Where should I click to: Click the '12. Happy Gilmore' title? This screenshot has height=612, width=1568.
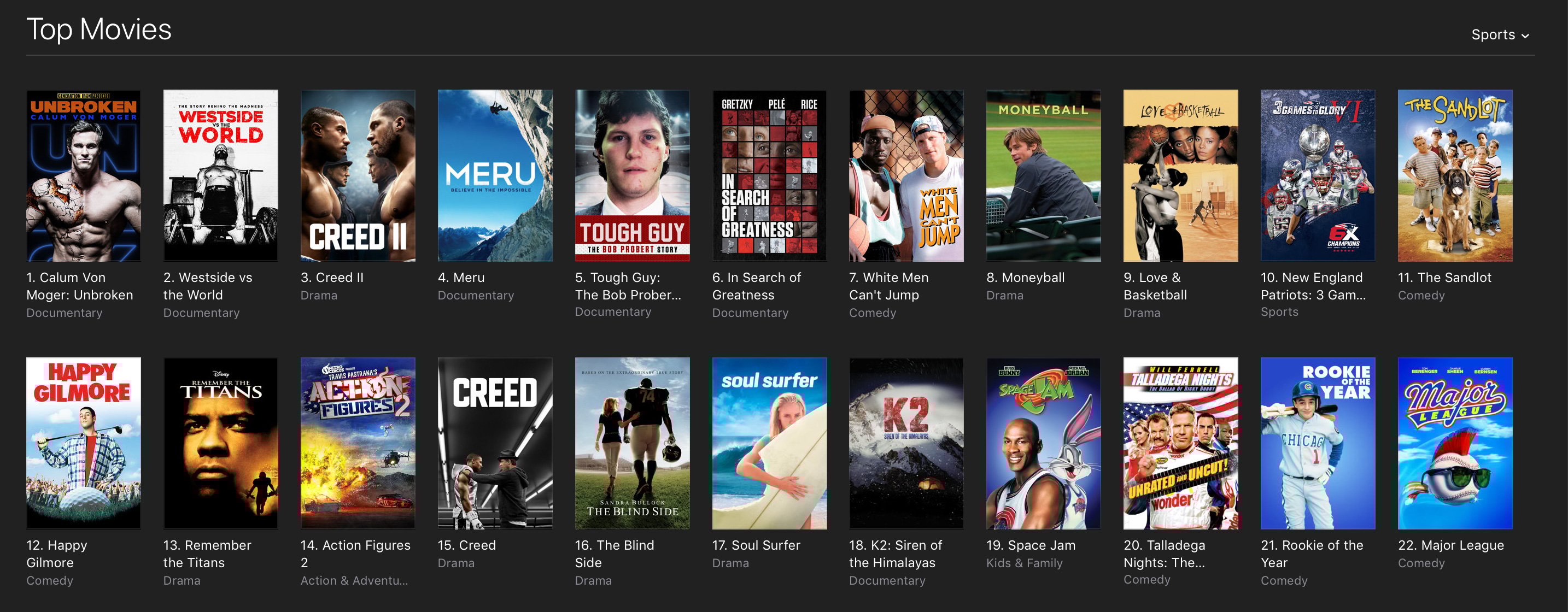[57, 554]
